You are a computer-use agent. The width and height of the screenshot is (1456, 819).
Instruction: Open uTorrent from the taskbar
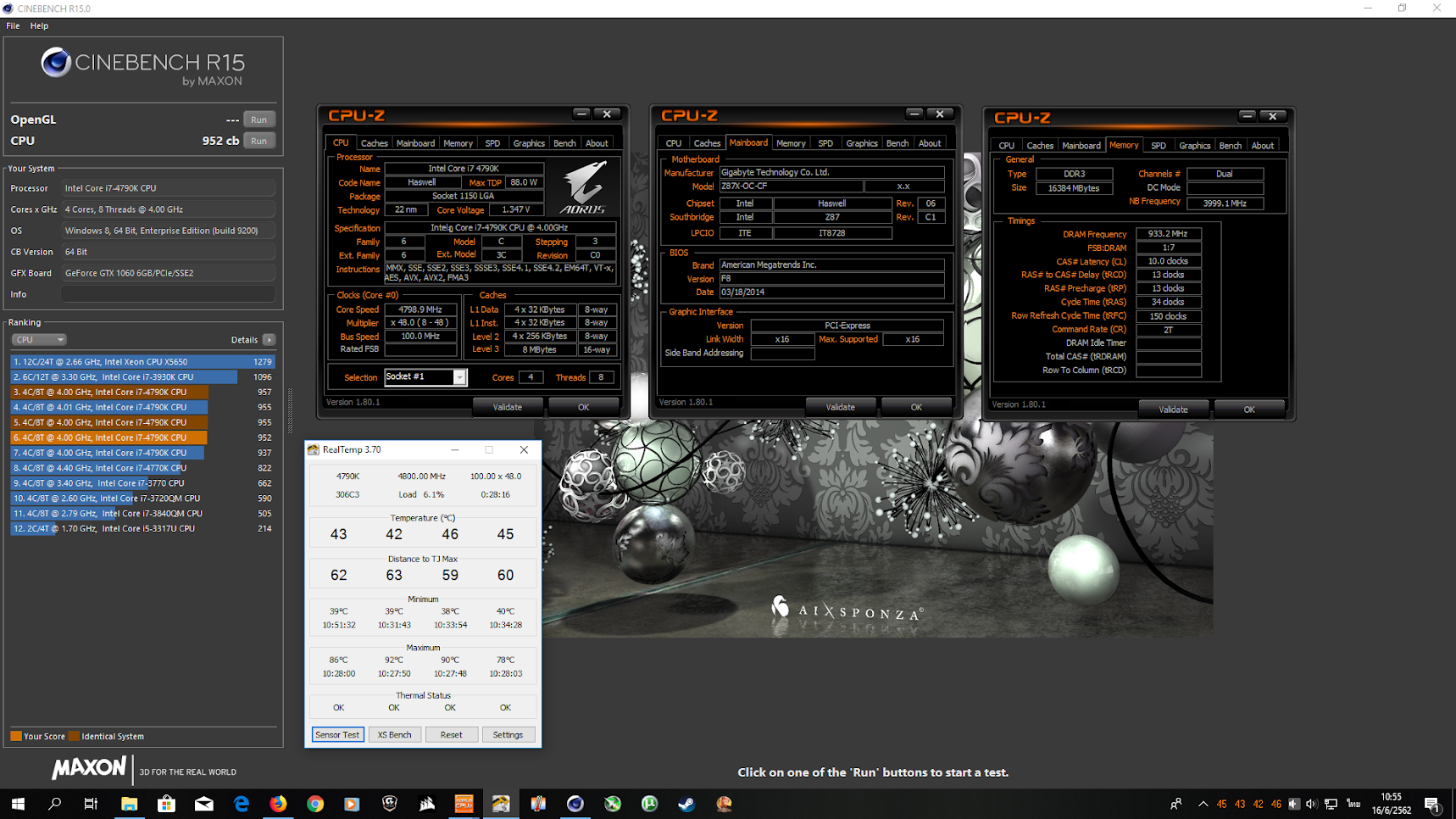(x=649, y=804)
